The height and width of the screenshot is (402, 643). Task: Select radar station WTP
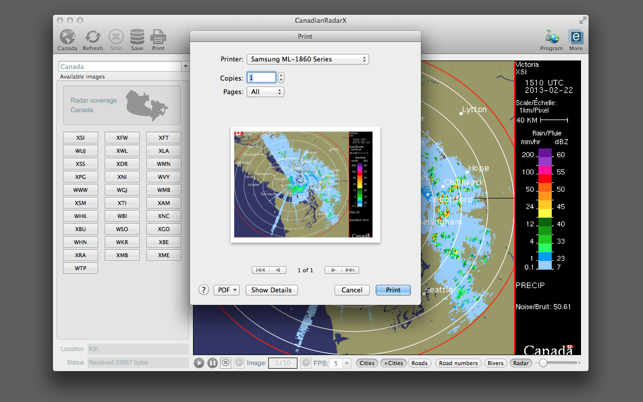click(80, 268)
